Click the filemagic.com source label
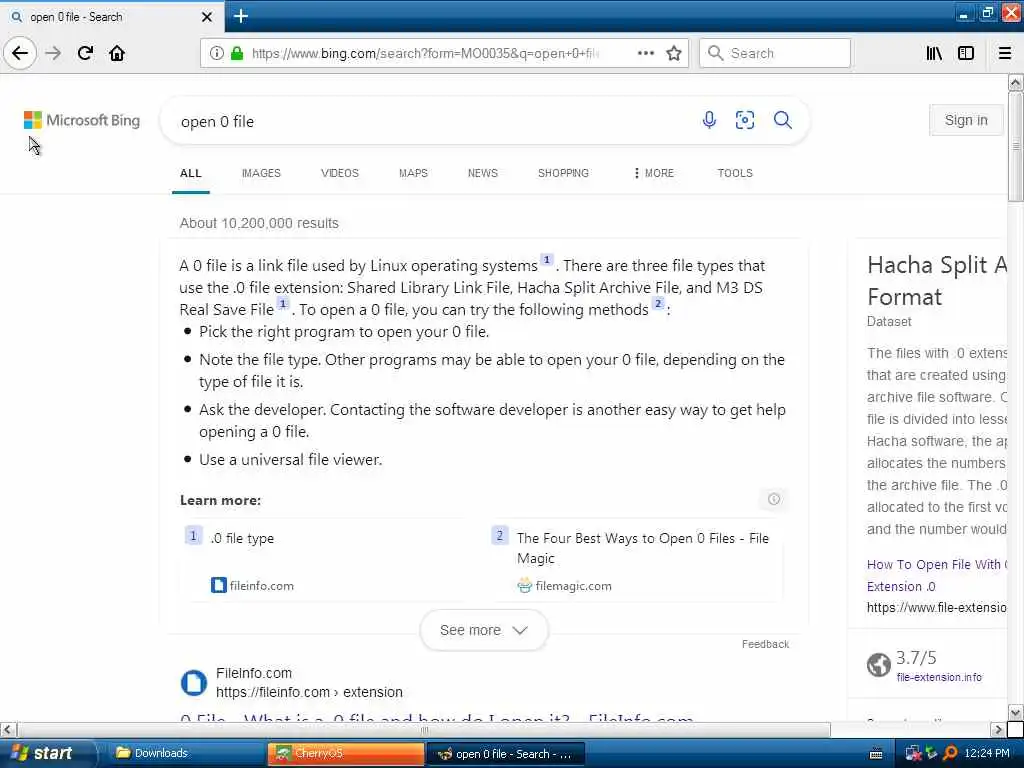The image size is (1024, 768). (x=573, y=586)
